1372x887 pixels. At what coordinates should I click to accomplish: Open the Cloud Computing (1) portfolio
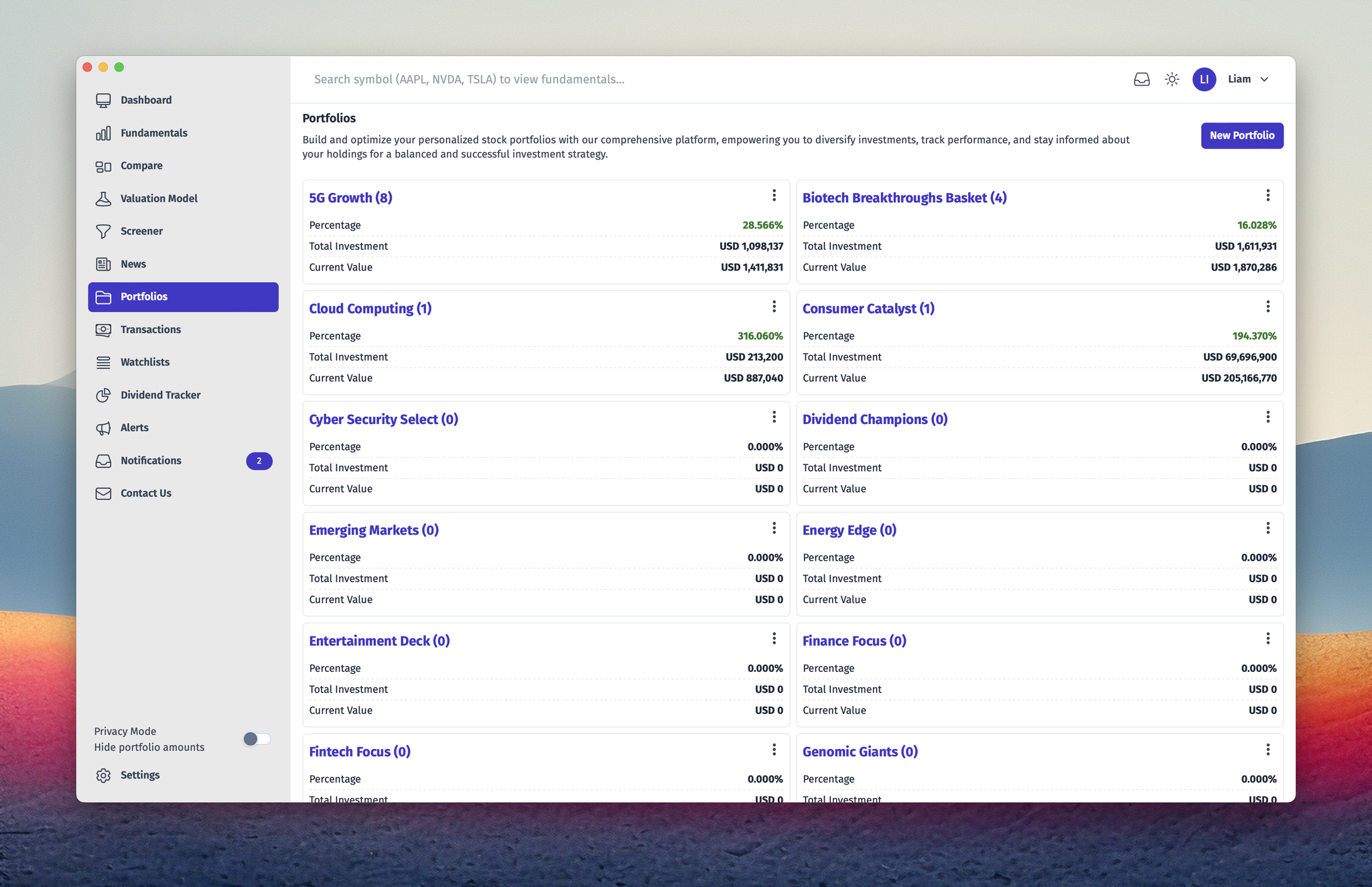coord(370,309)
